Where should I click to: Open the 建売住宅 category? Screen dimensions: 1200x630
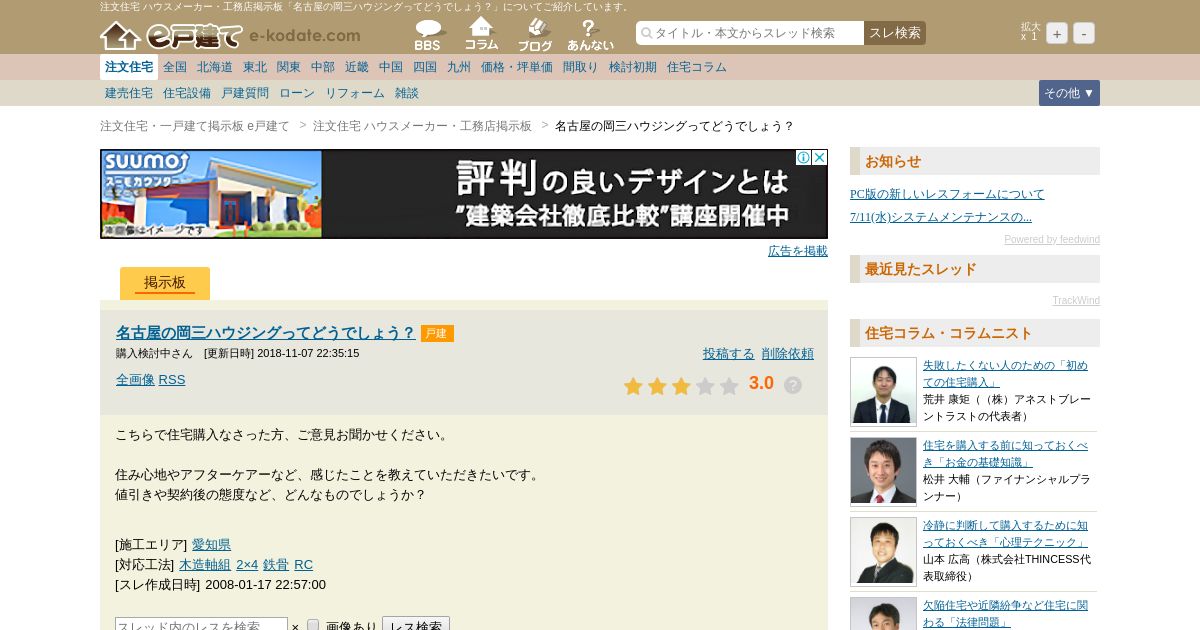pos(129,93)
